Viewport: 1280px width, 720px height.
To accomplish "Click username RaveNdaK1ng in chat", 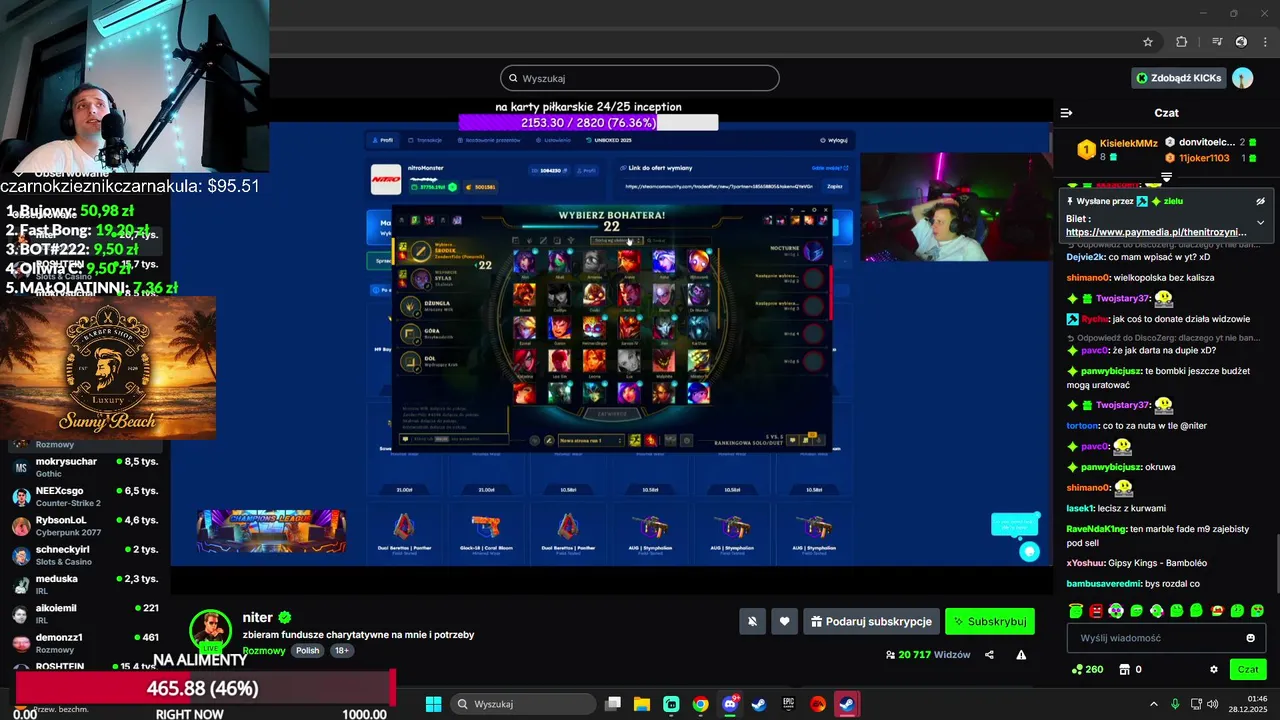I will [1097, 528].
